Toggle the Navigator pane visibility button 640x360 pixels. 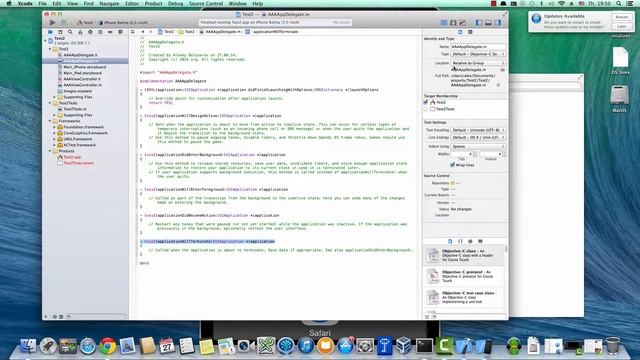[479, 22]
